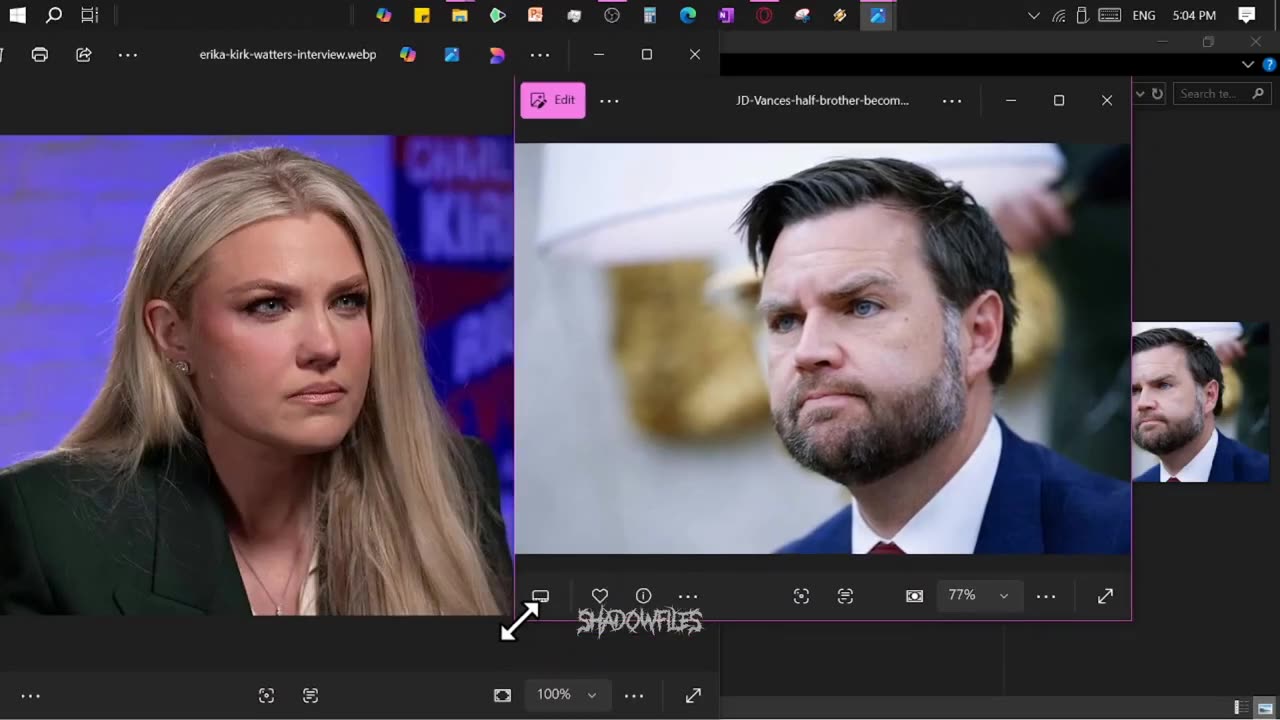Click the Edit button in the JD-Vances window
The width and height of the screenshot is (1280, 720).
click(x=553, y=100)
